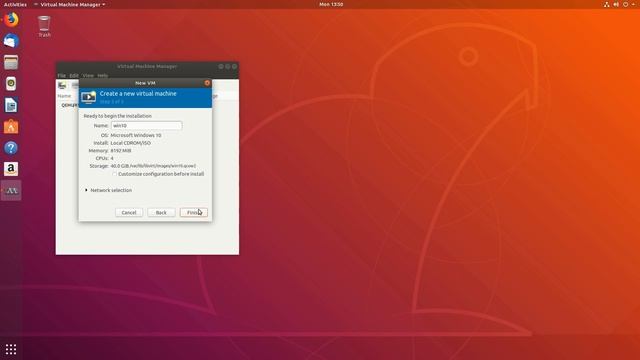The width and height of the screenshot is (640, 360).
Task: Show Applications grid button
Action: (x=11, y=349)
